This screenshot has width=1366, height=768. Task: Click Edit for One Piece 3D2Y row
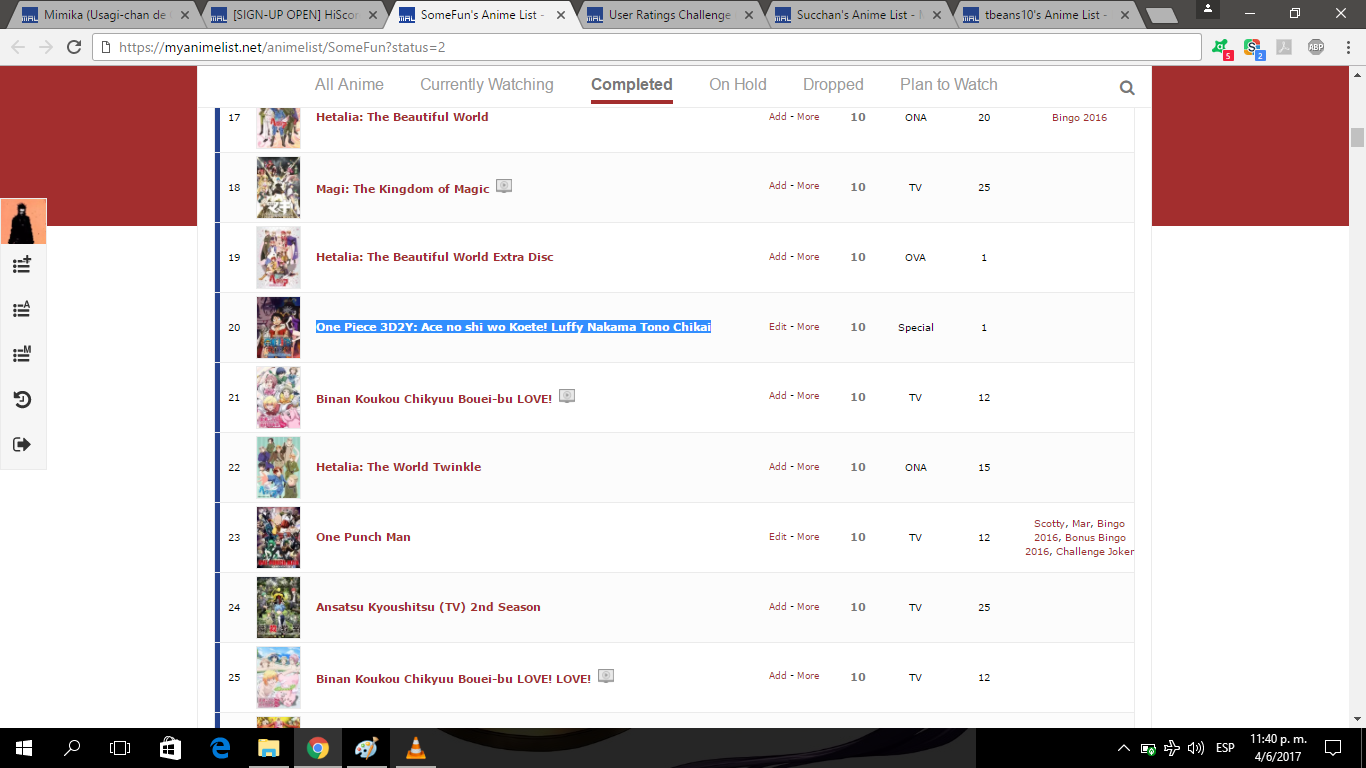(x=777, y=327)
